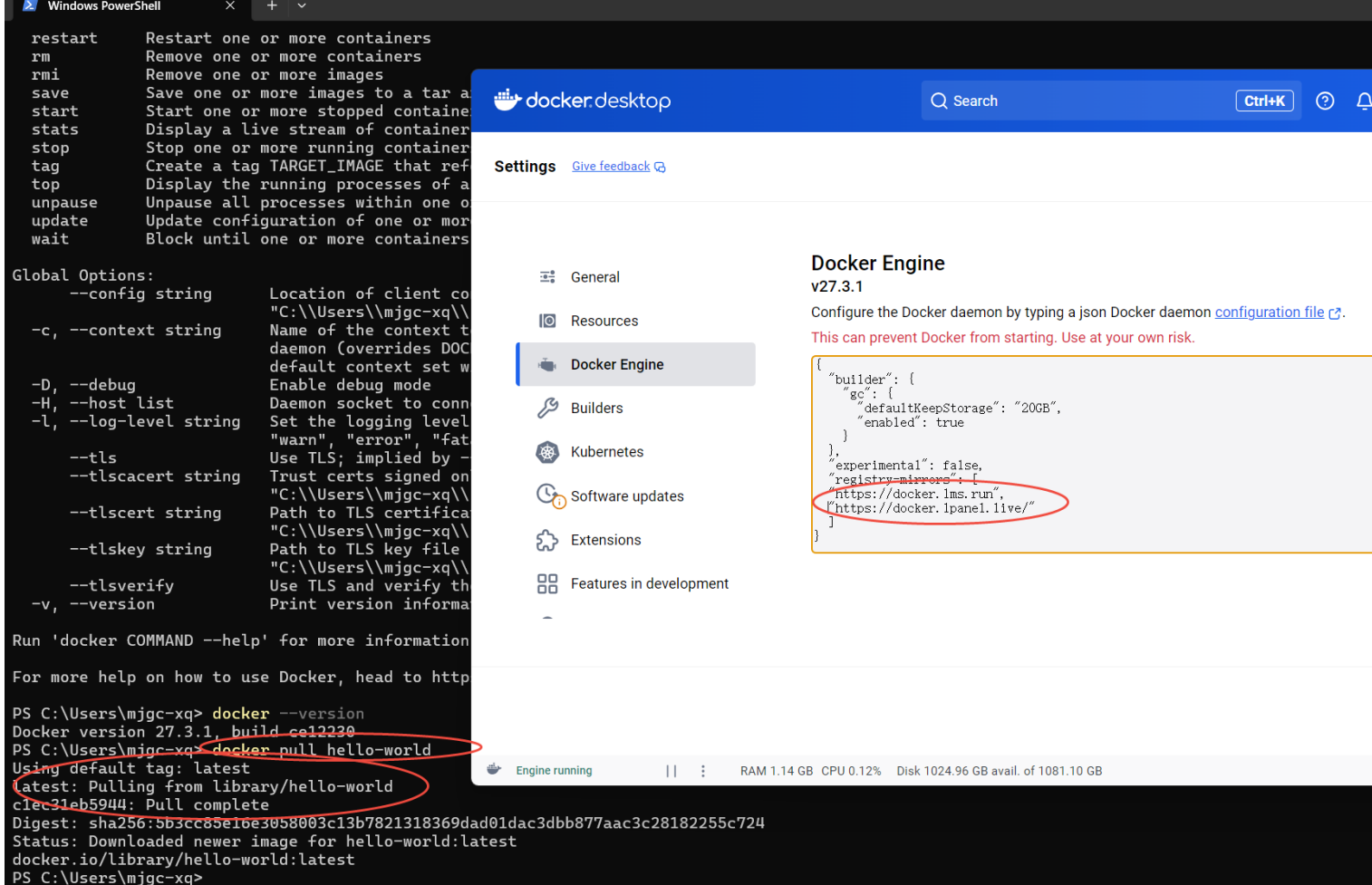Viewport: 1372px width, 885px height.
Task: Click Engine running status text
Action: pyautogui.click(x=554, y=771)
